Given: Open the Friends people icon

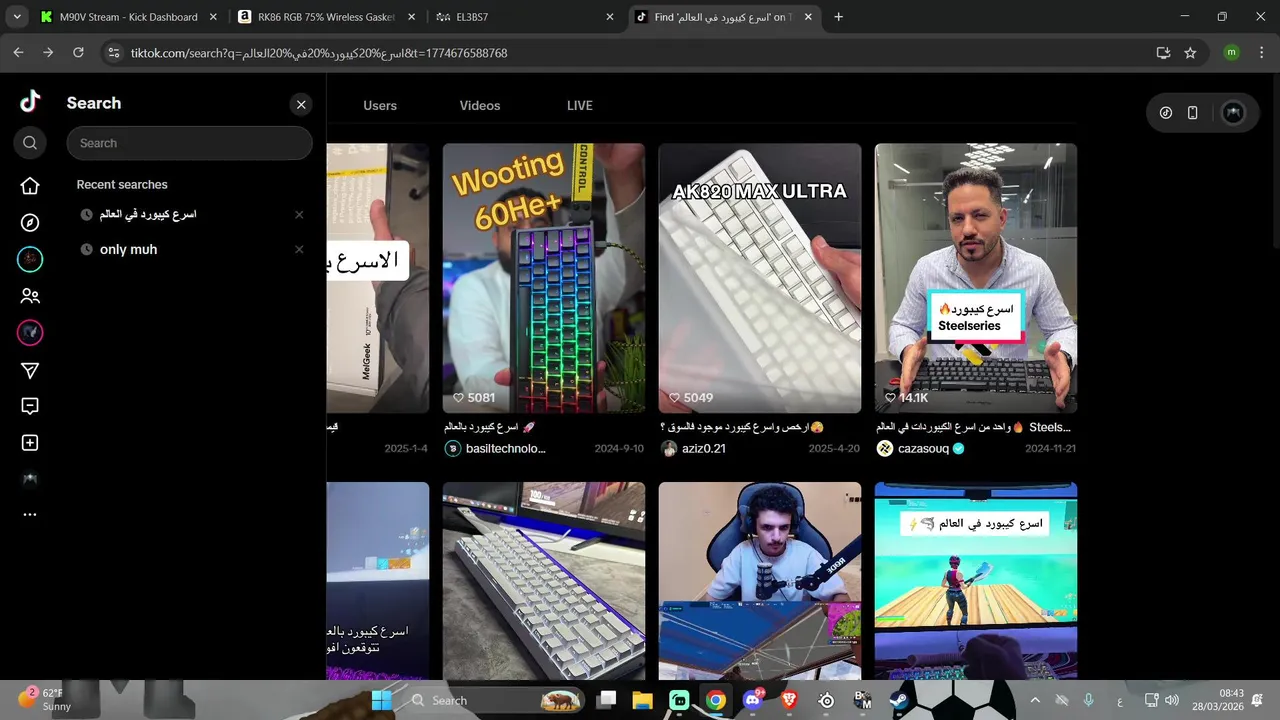Looking at the screenshot, I should point(30,296).
